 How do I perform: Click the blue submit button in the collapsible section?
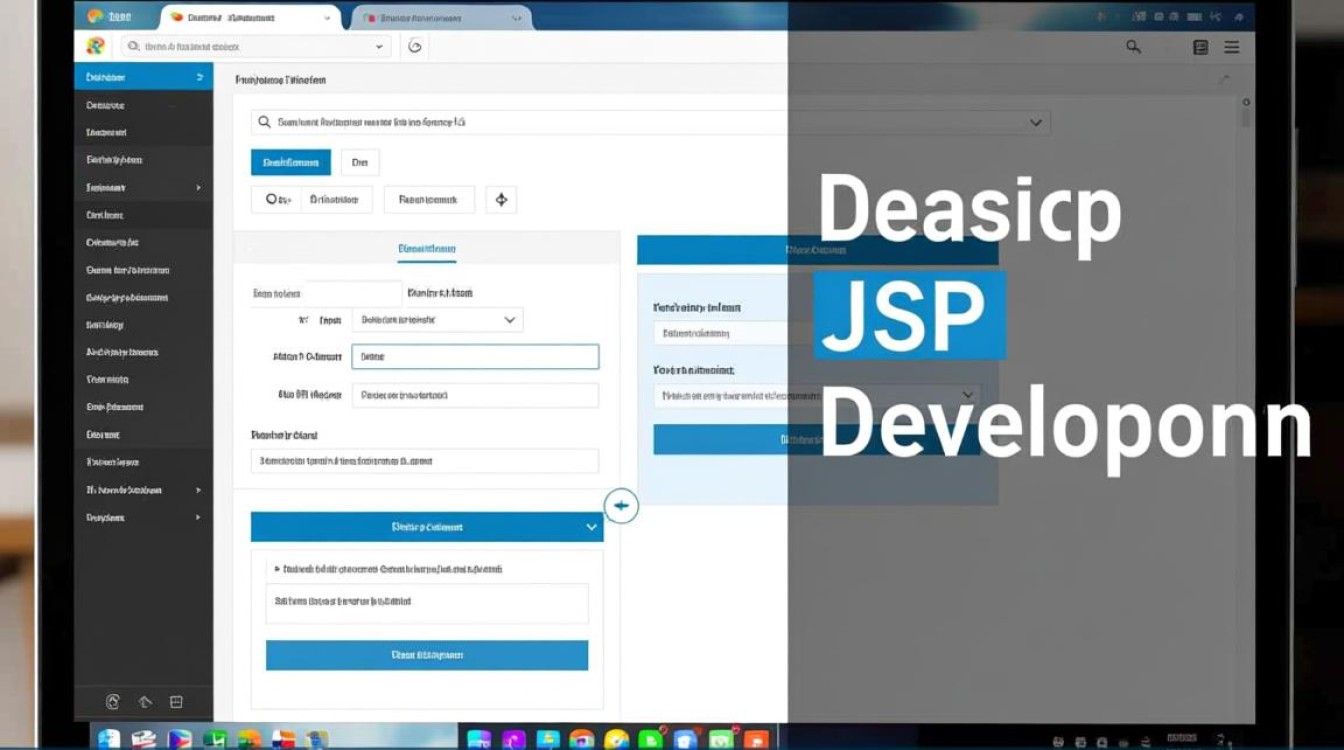(427, 655)
